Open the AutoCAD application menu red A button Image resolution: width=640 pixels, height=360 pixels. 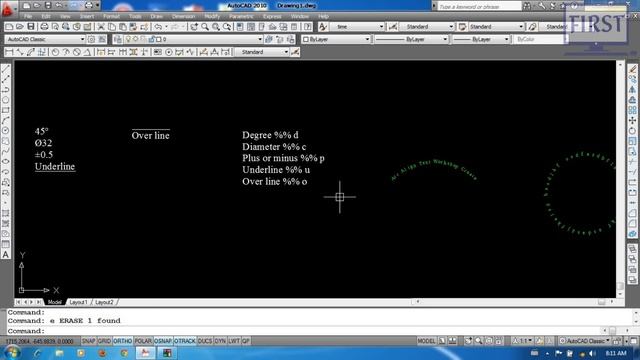pos(7,8)
